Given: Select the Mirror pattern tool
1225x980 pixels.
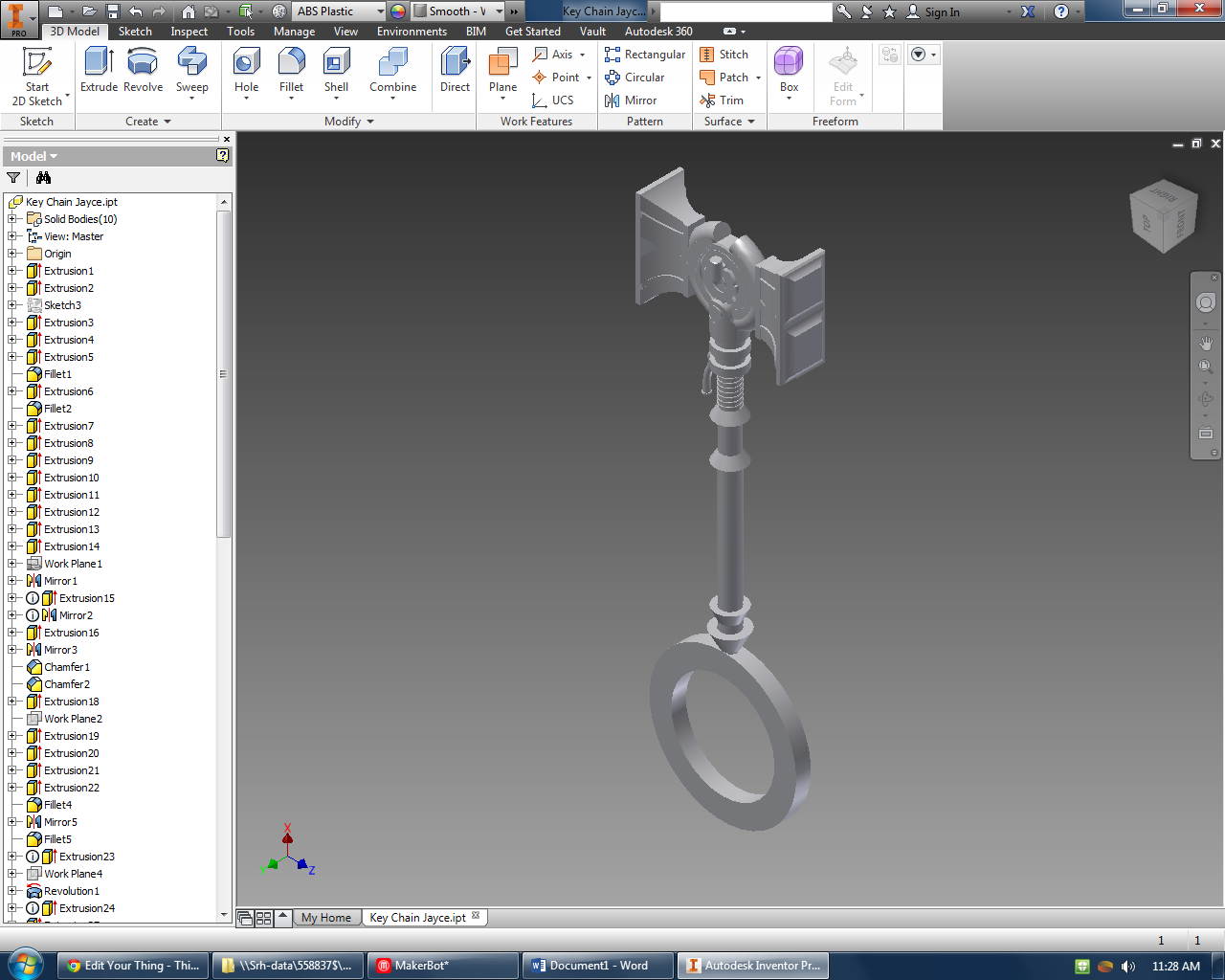Looking at the screenshot, I should (631, 100).
